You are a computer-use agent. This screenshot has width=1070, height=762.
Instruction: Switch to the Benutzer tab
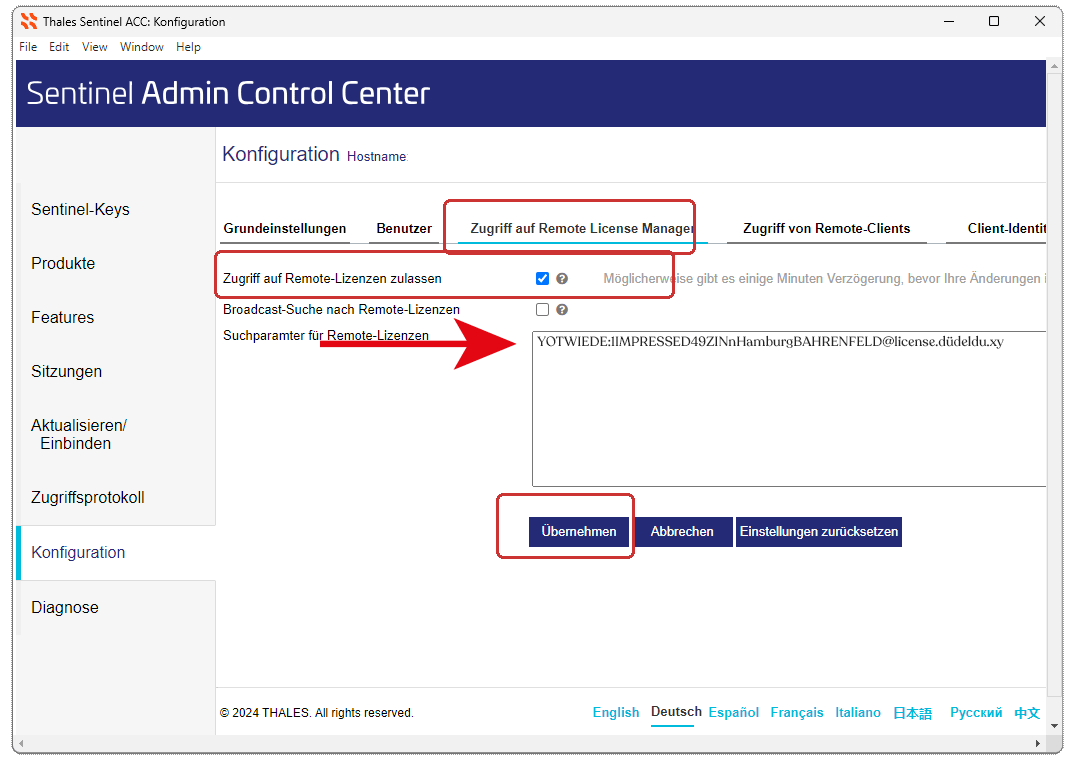404,229
